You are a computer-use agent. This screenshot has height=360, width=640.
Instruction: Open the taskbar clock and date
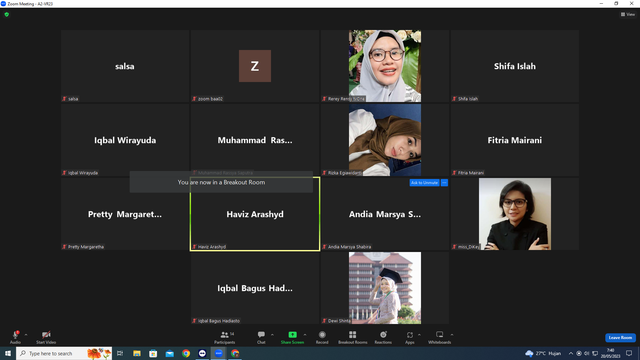(x=611, y=353)
